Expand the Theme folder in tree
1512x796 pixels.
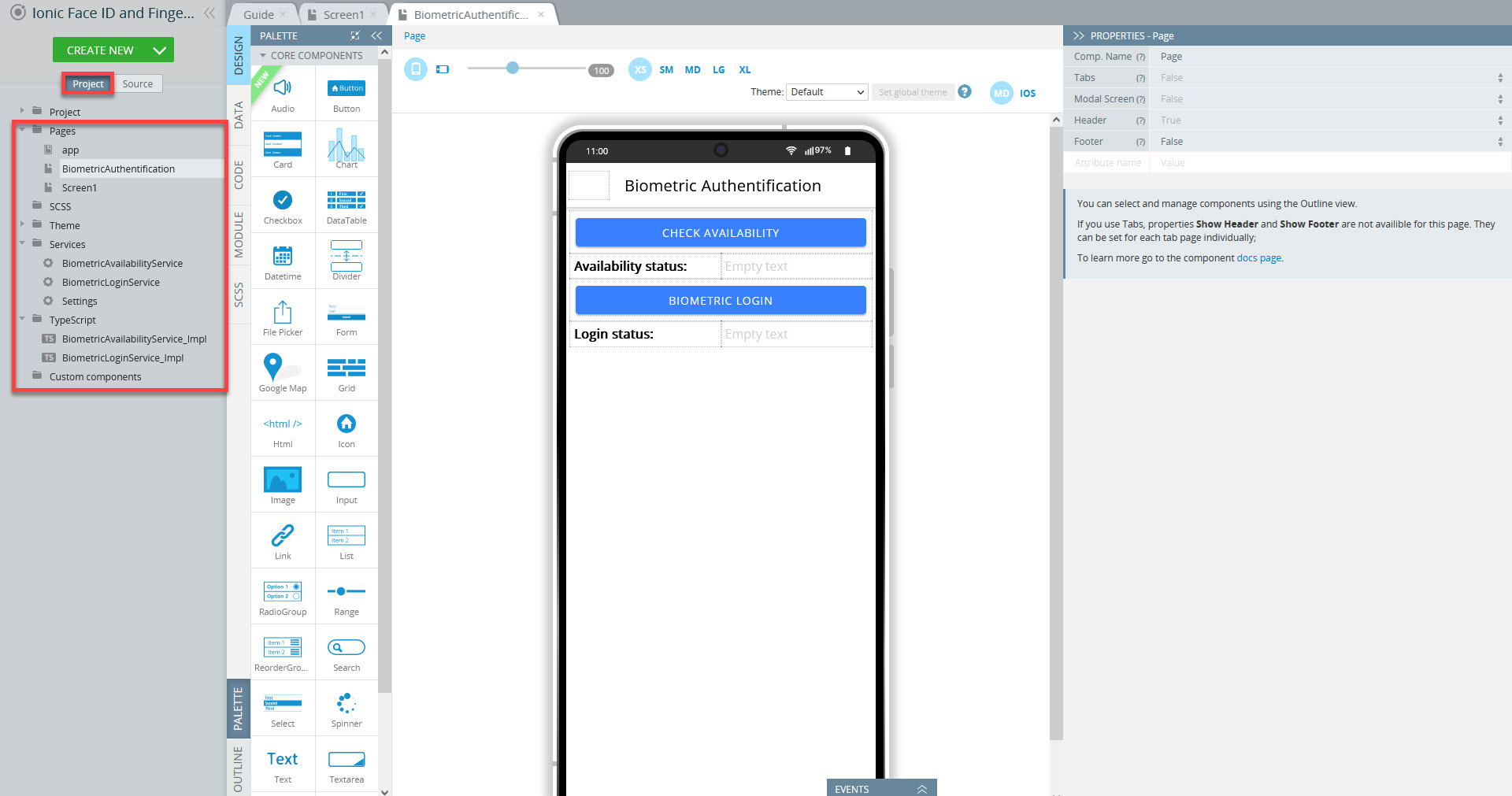(x=22, y=224)
